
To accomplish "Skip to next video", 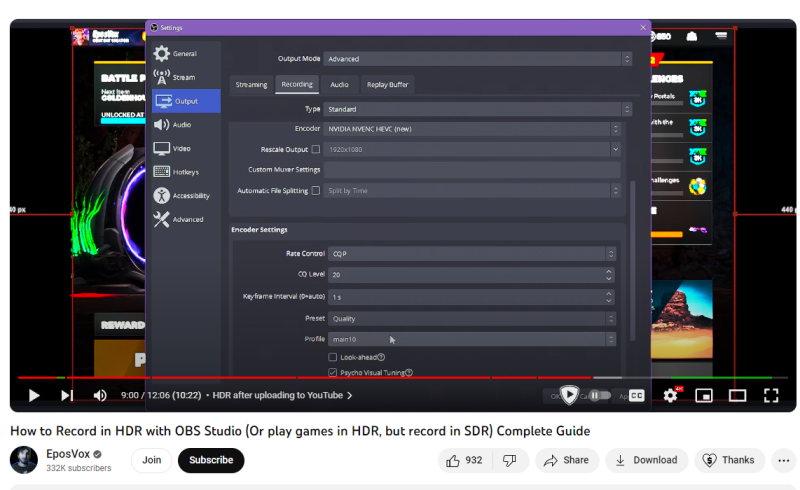I will 67,396.
